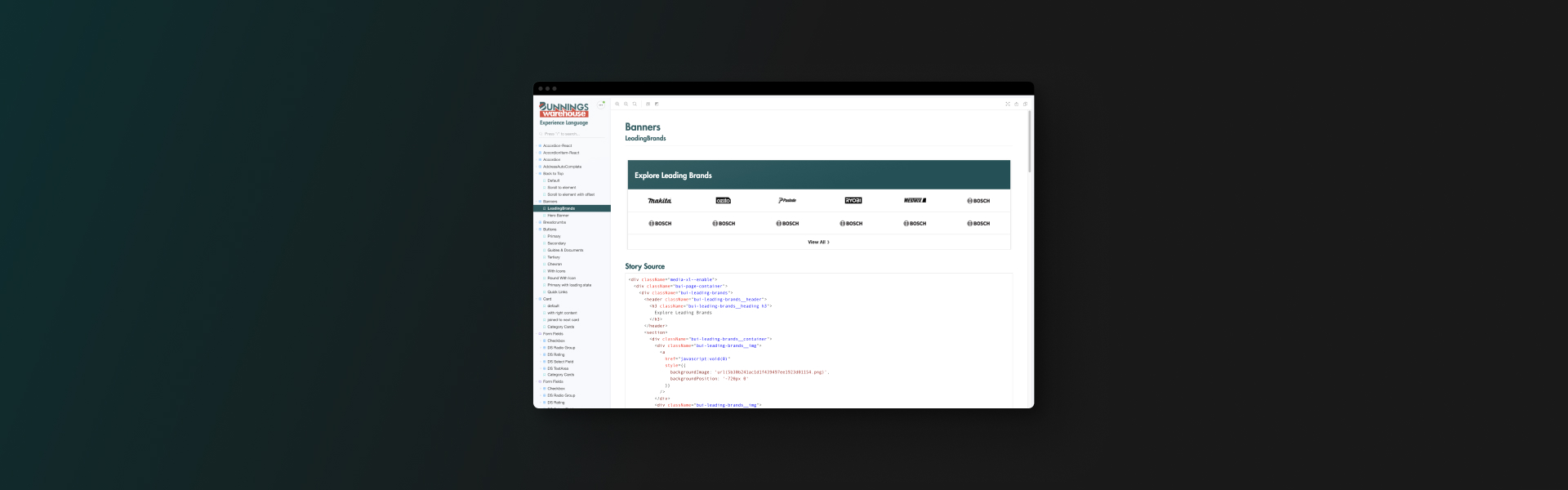Screen dimensions: 1568x490
Task: Select the Secondary button story
Action: click(556, 243)
